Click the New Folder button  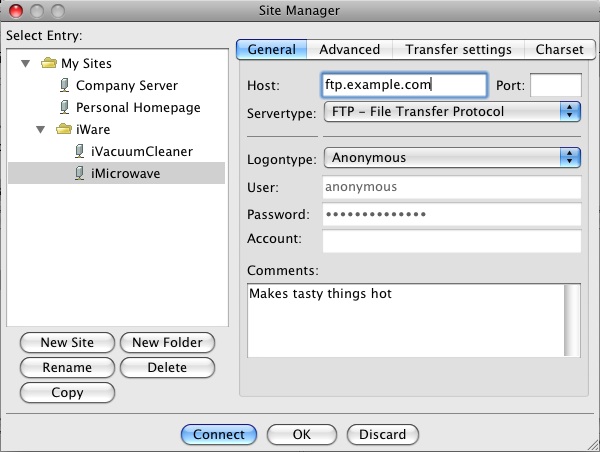[167, 342]
